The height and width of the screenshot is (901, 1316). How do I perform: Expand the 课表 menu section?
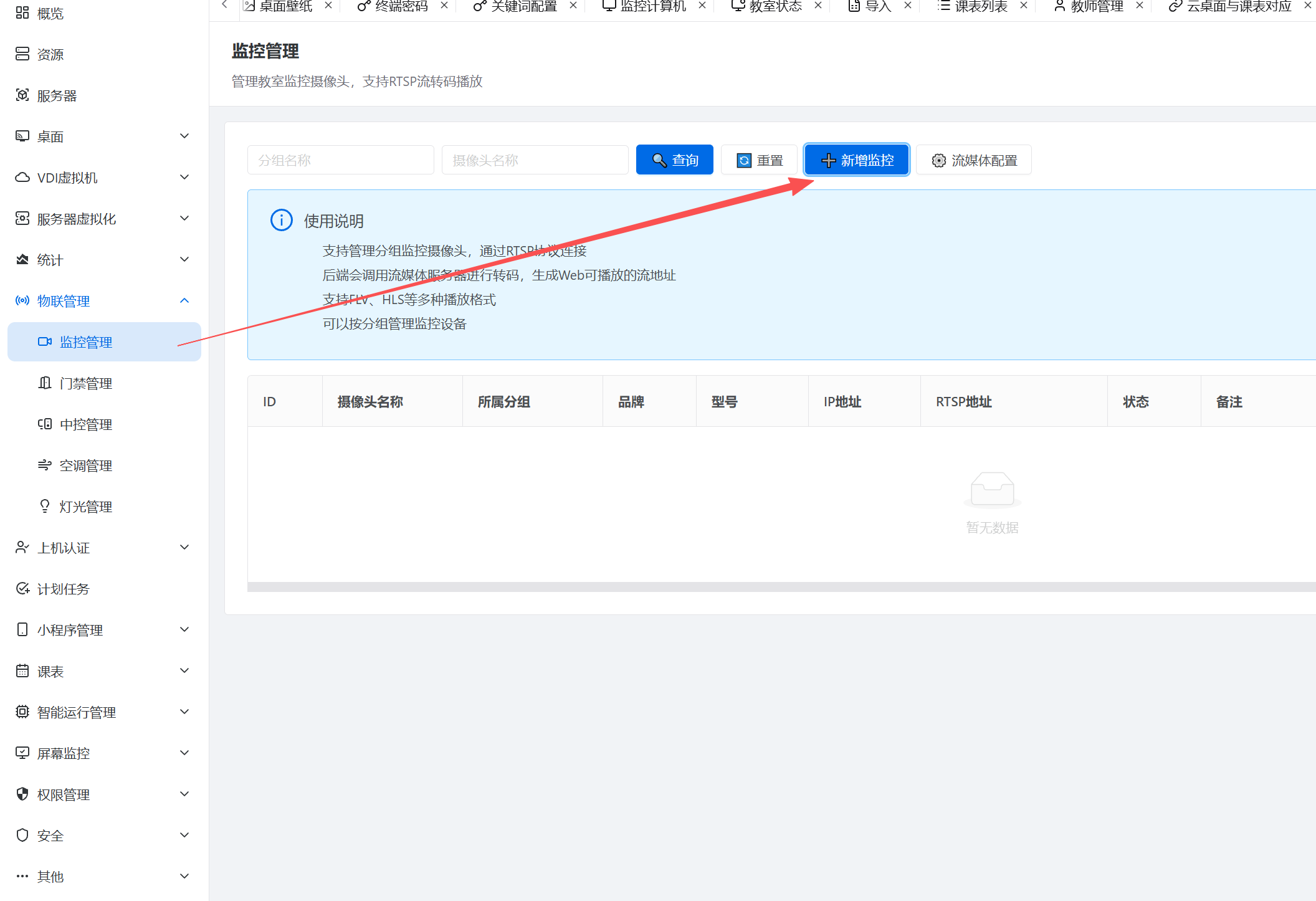click(x=184, y=670)
